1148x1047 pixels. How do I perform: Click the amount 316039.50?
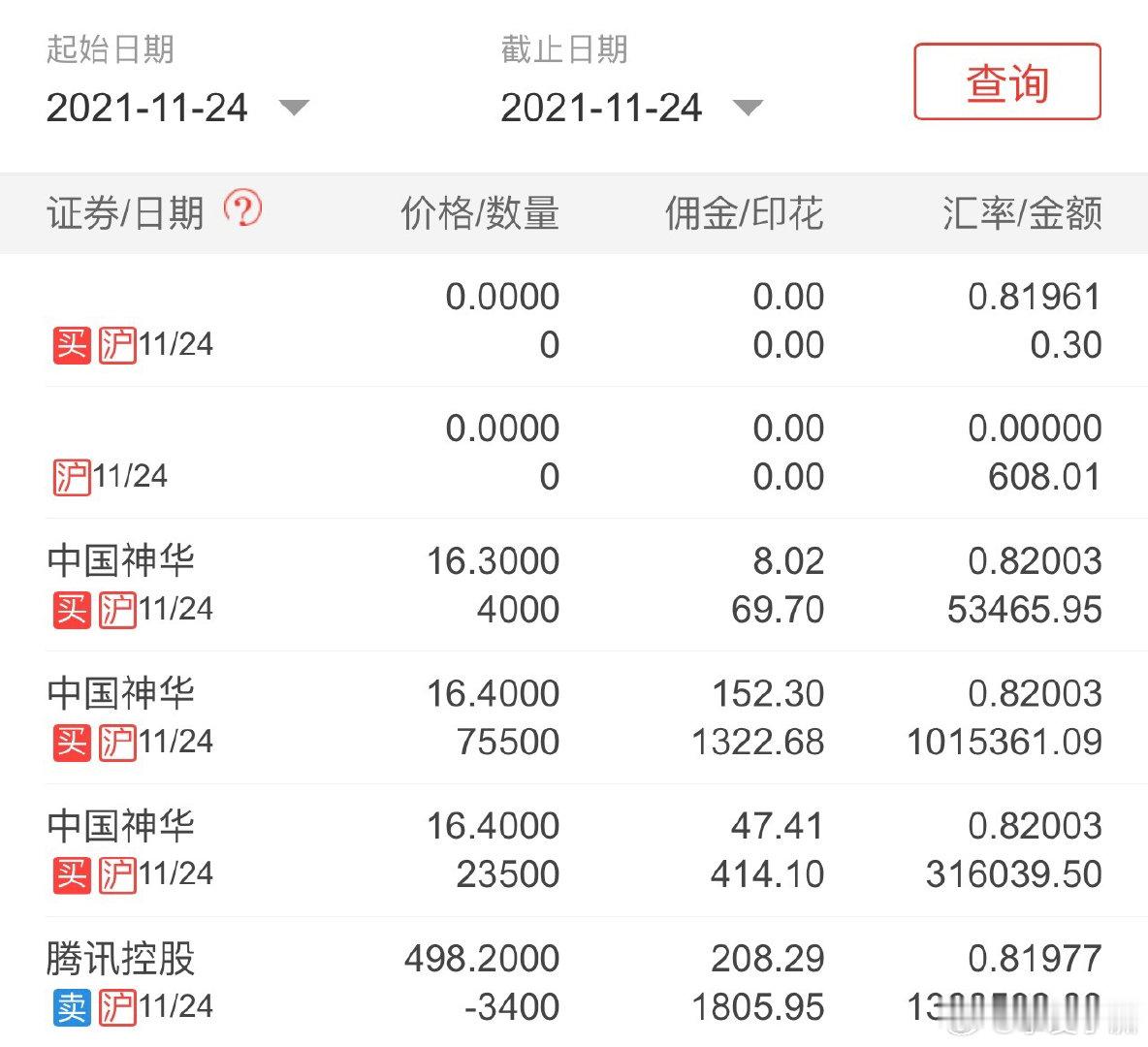[1014, 875]
